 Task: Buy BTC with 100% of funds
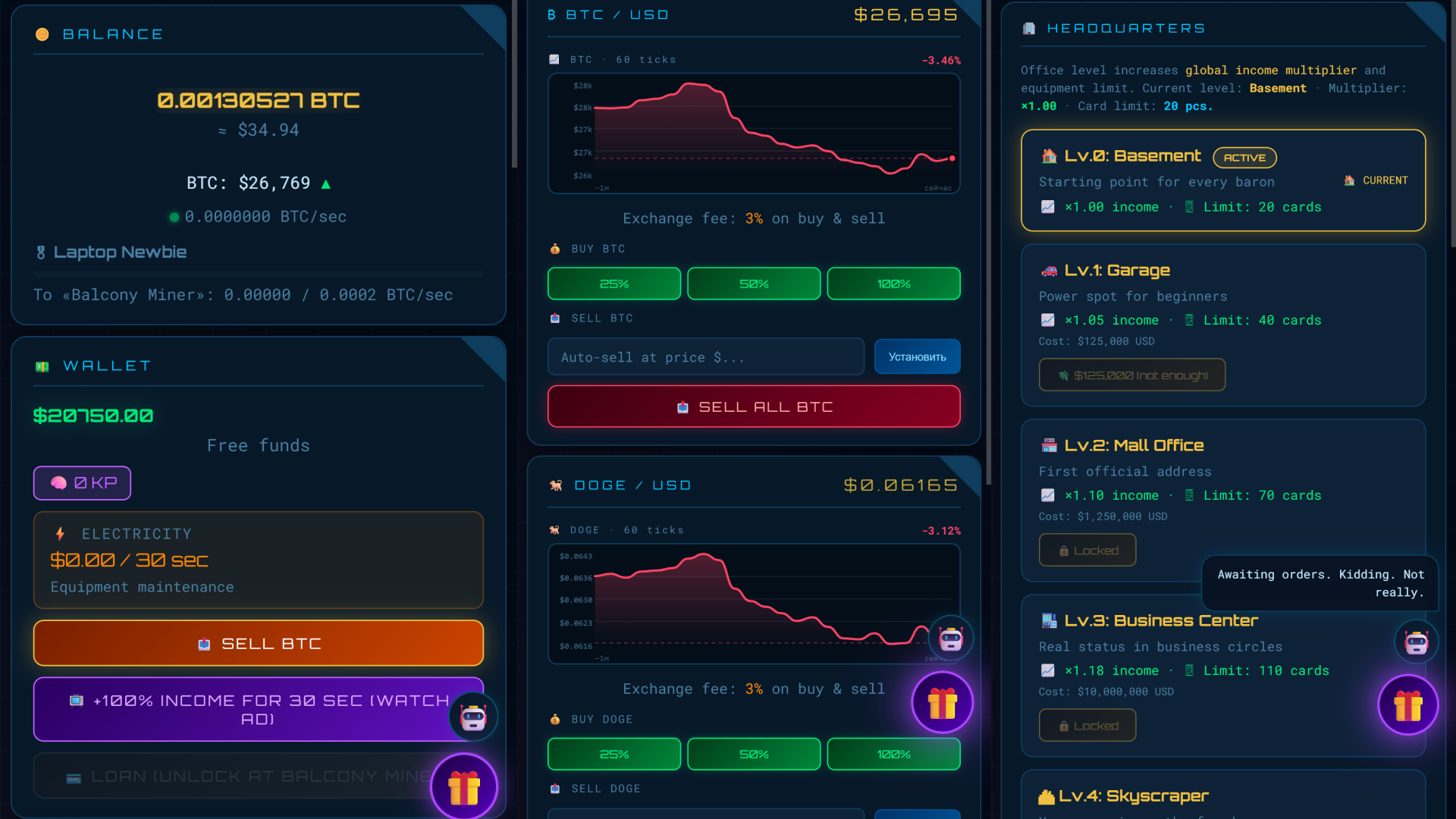pyautogui.click(x=893, y=284)
